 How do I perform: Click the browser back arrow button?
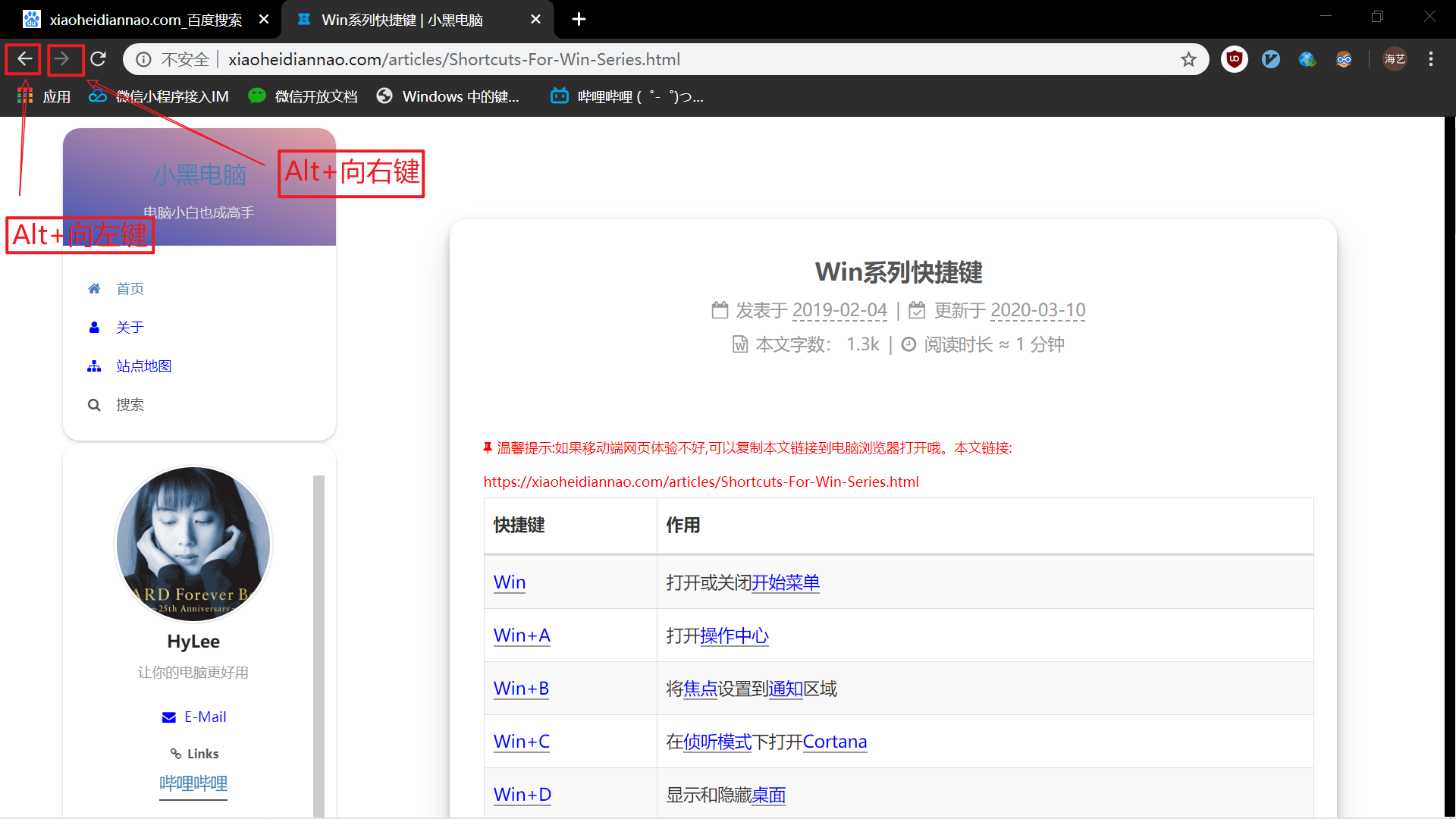coord(24,59)
